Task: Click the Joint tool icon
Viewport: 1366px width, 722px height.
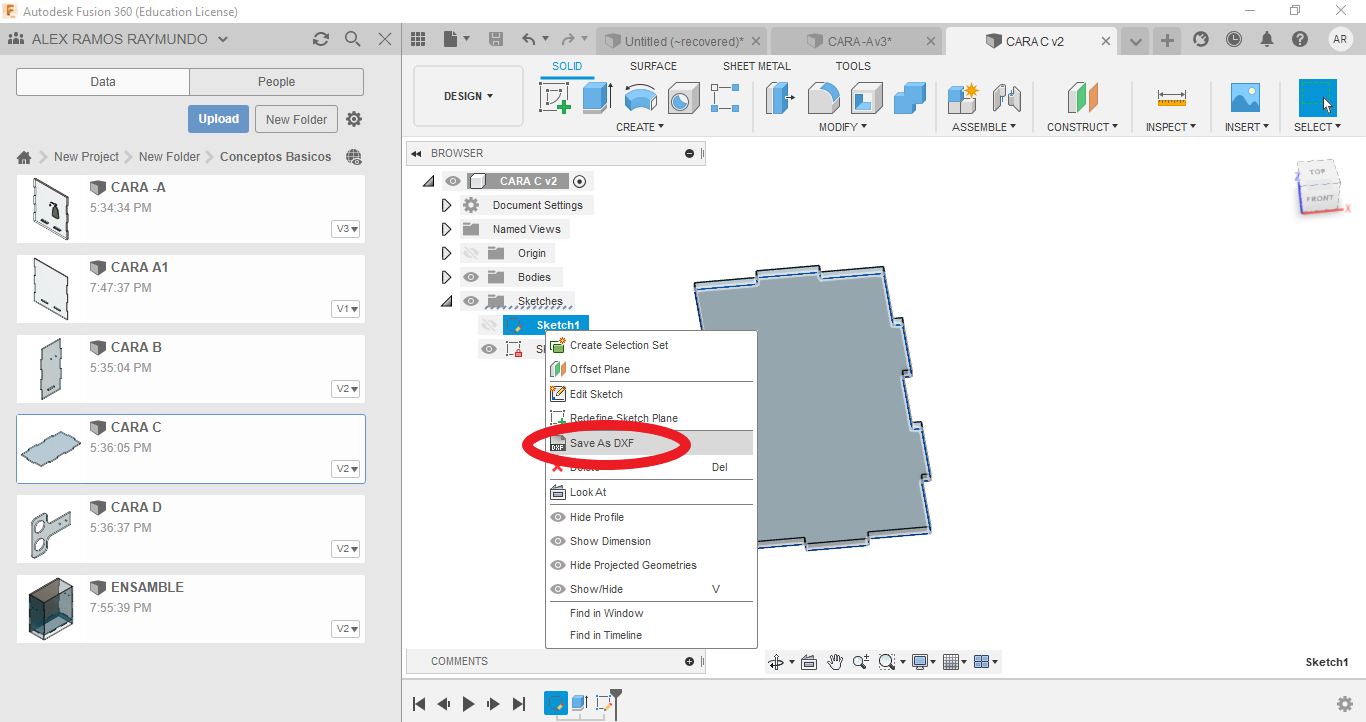Action: point(1006,98)
